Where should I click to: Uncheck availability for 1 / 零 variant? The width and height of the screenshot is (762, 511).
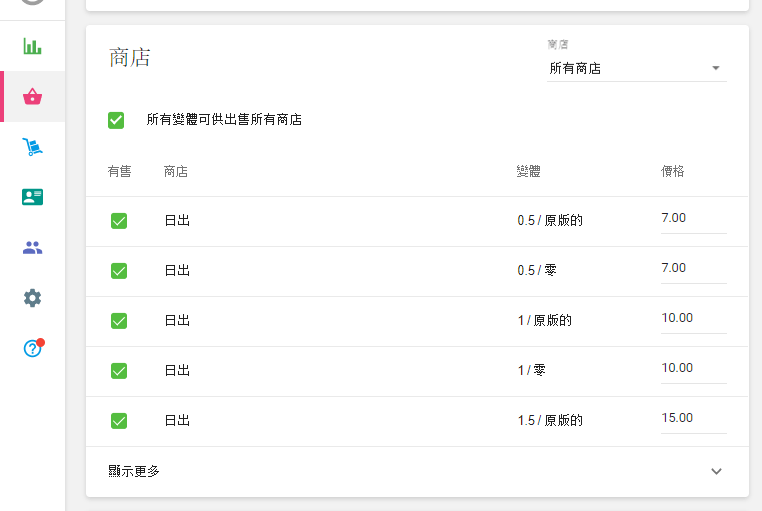119,371
